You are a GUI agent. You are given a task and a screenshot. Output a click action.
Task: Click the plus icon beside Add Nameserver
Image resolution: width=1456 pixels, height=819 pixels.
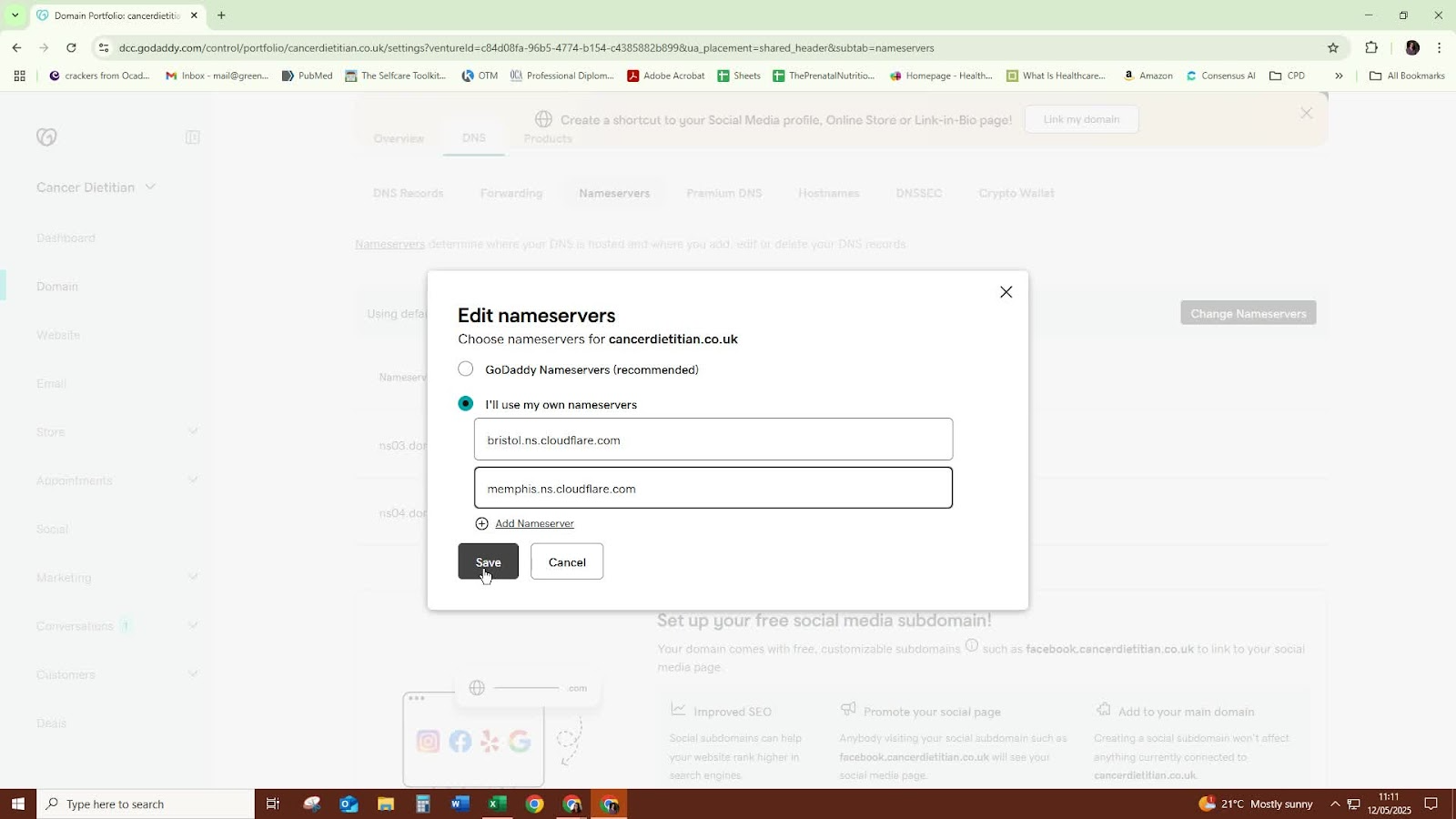pyautogui.click(x=481, y=523)
